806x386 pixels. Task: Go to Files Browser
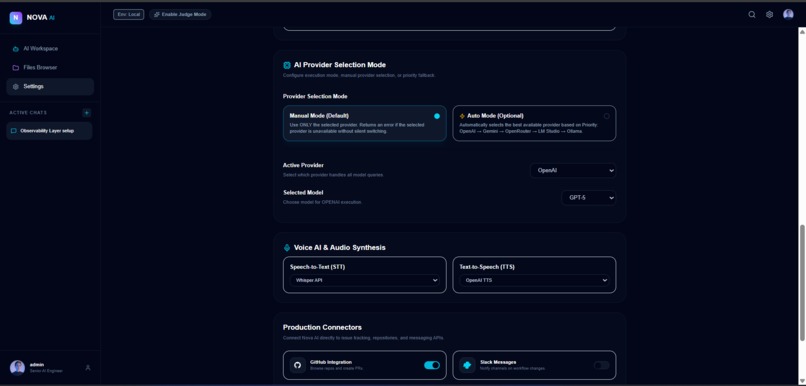point(50,67)
